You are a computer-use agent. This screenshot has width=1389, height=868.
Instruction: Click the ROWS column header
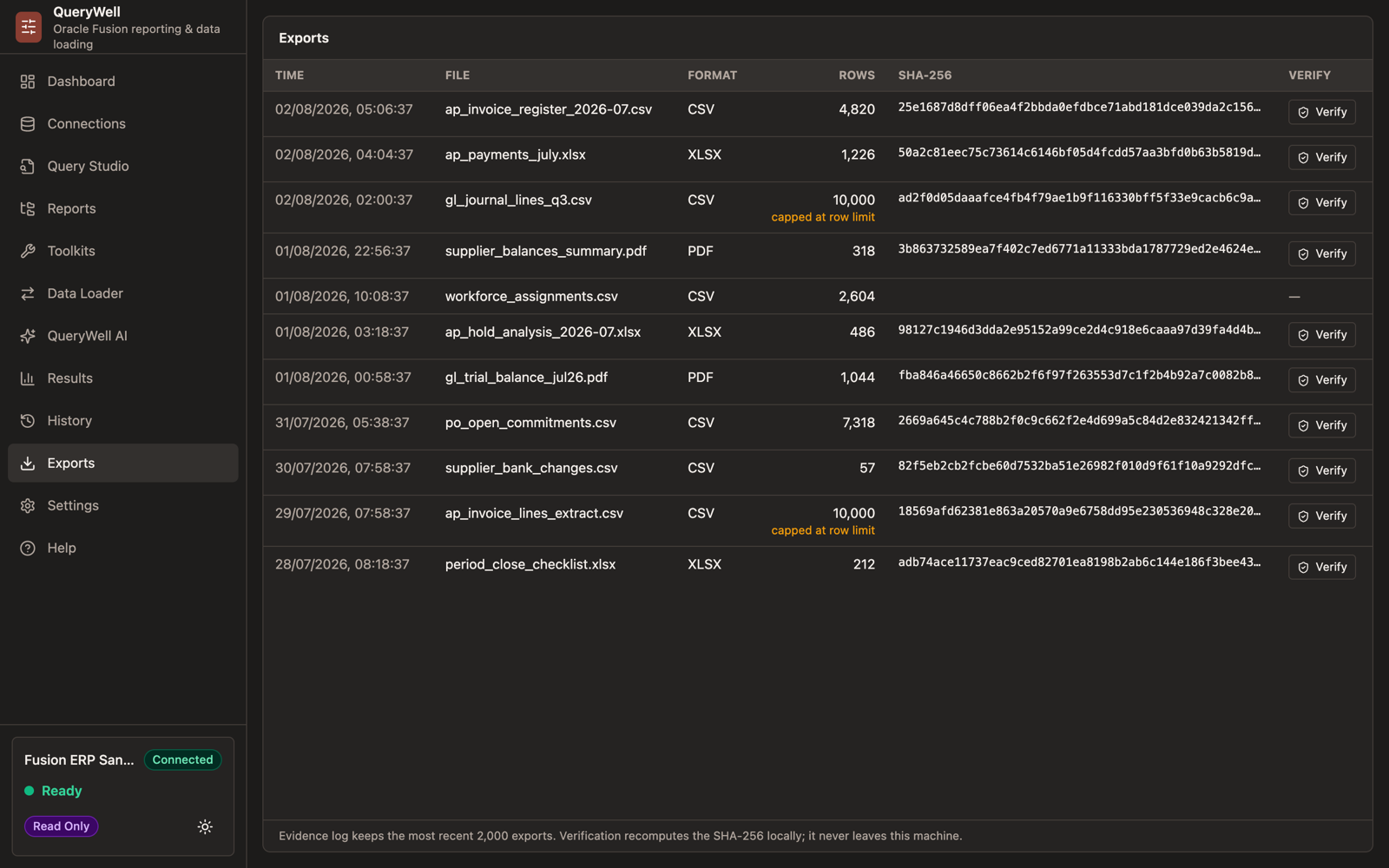tap(857, 76)
